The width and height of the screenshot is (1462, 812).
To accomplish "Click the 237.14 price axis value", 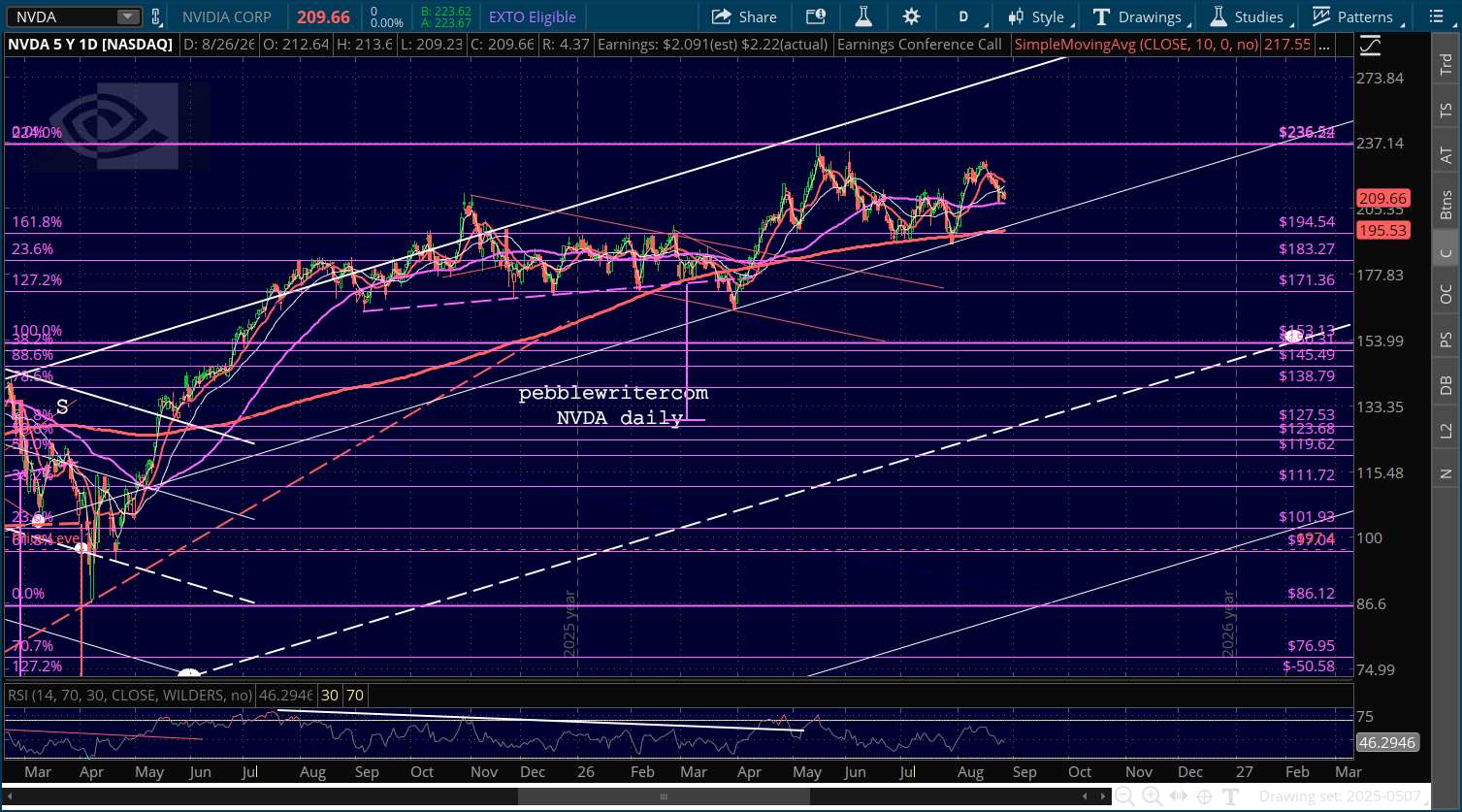I will [x=1380, y=144].
